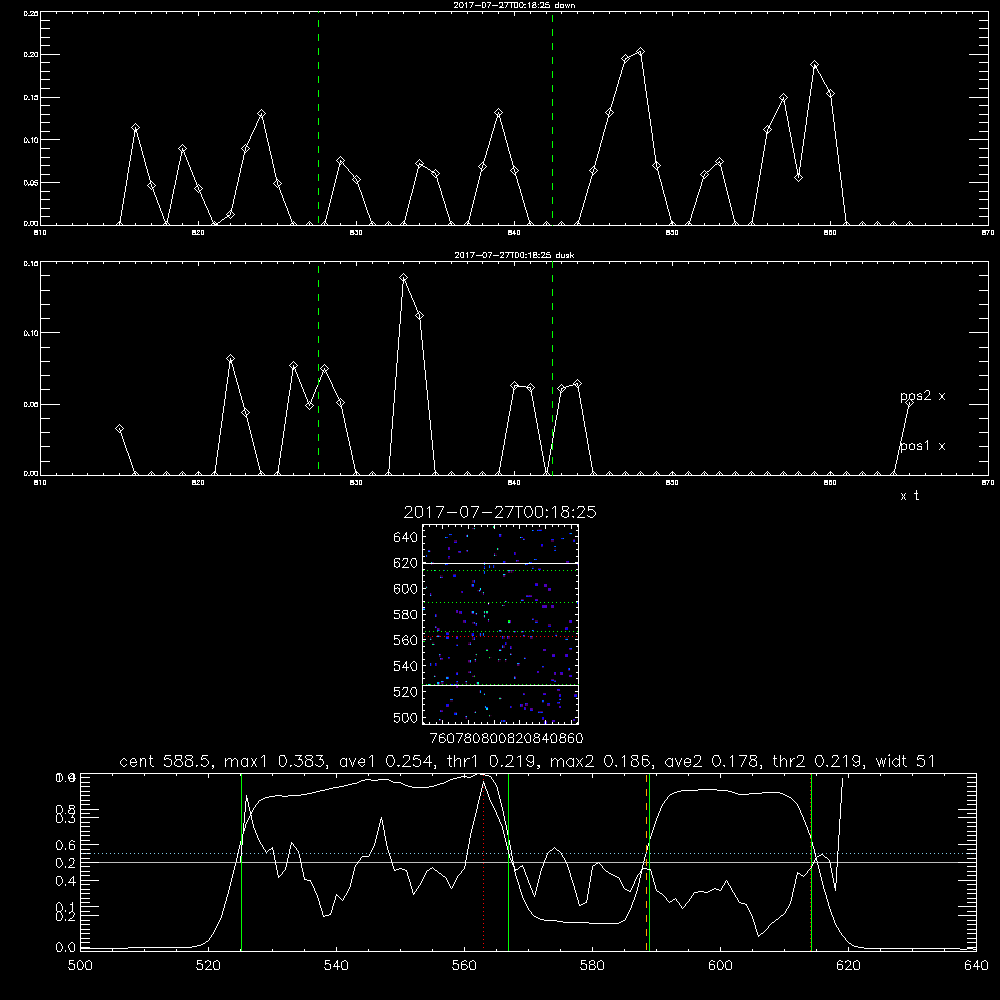Click the "860" x-axis label of dusk plot
The width and height of the screenshot is (1000, 1000).
pyautogui.click(x=830, y=483)
